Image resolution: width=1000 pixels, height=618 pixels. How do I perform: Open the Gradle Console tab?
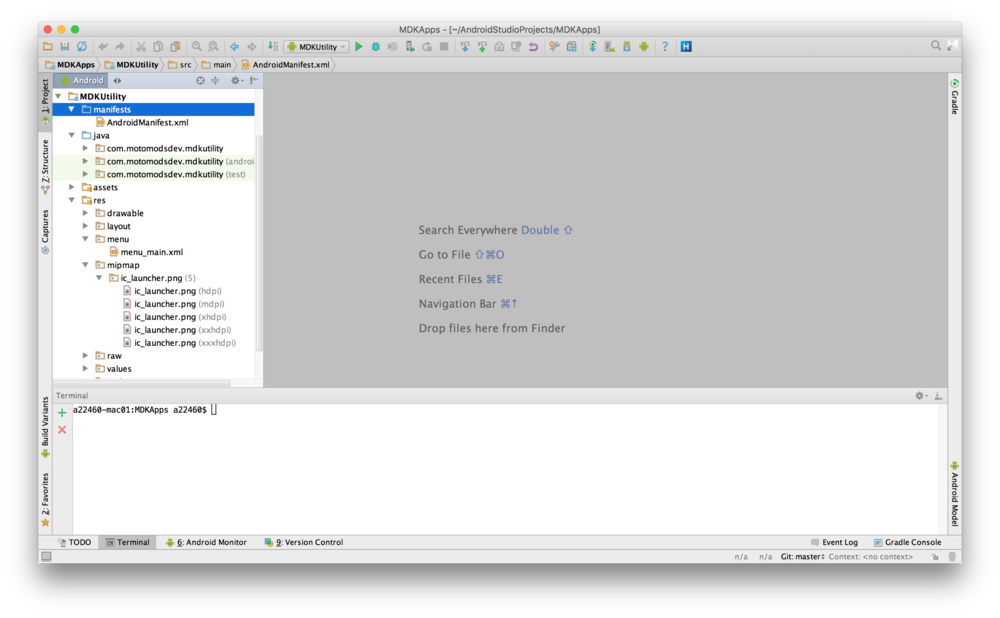908,542
